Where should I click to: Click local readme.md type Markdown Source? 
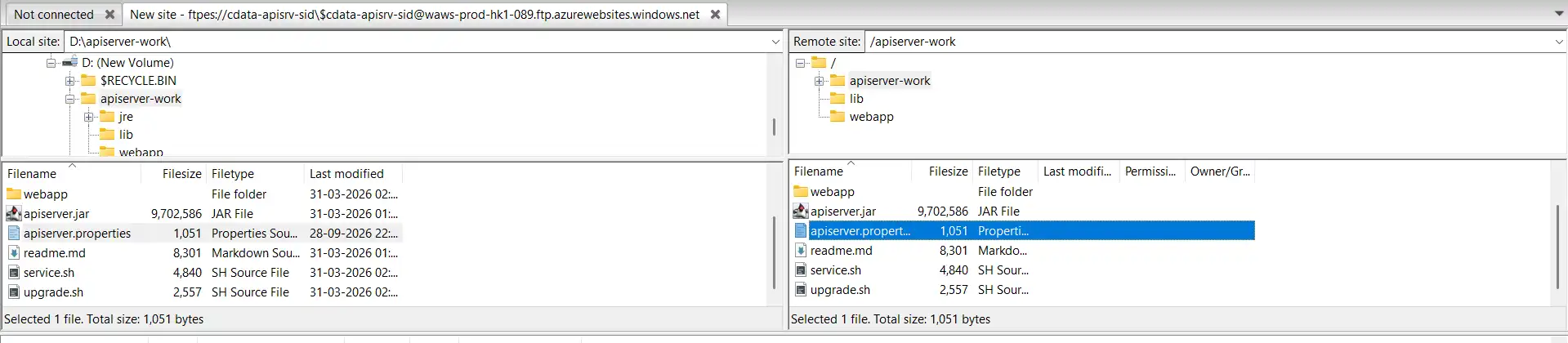click(255, 253)
